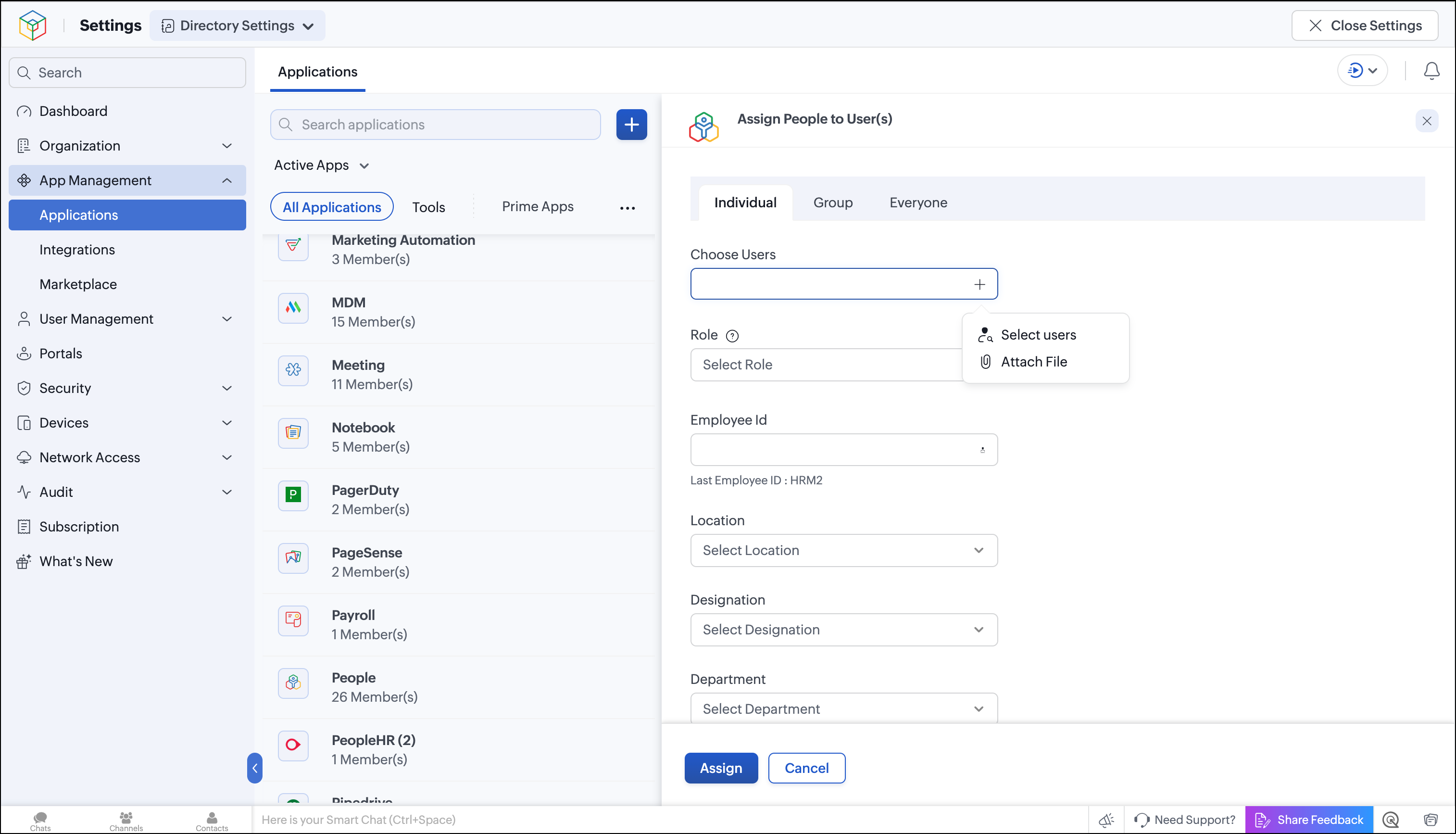Close the Assign People panel
Screen dimensions: 1456x834
point(1426,121)
